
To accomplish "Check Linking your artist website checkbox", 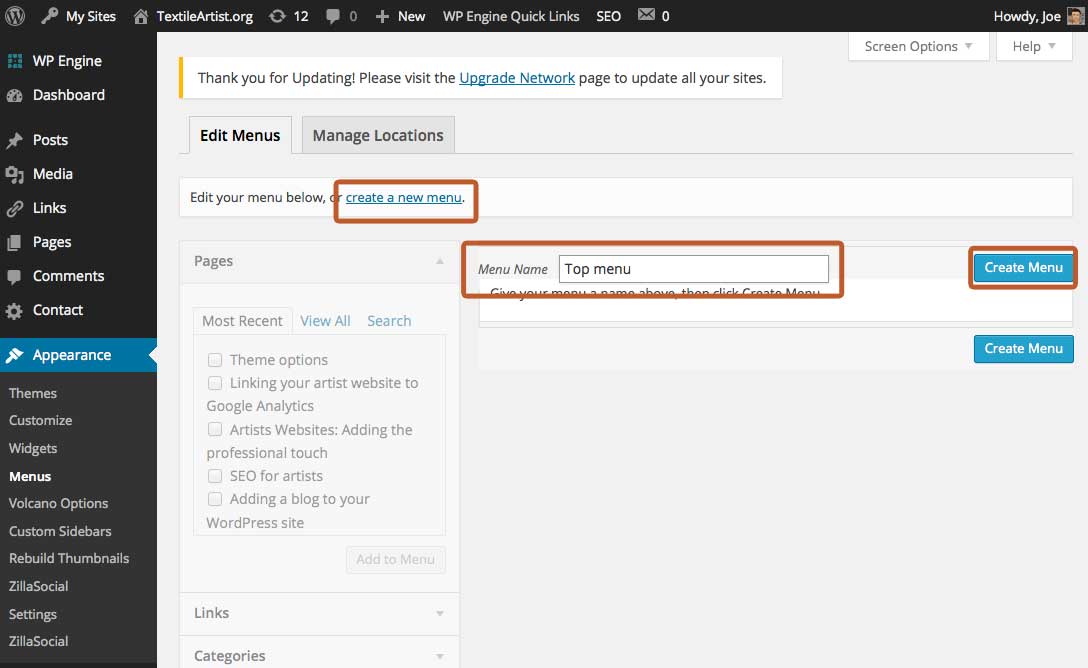I will 215,383.
